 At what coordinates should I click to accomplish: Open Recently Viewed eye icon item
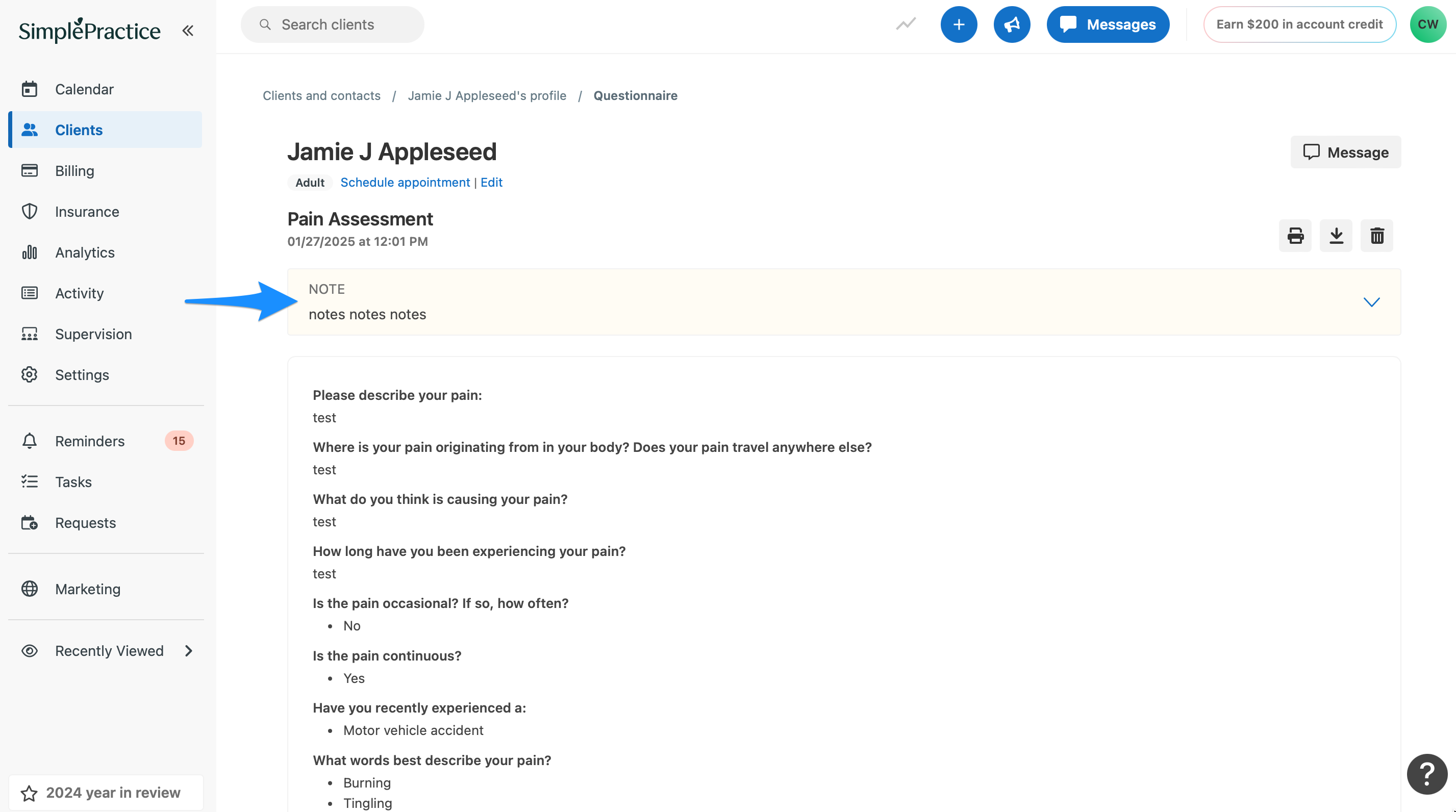[30, 651]
